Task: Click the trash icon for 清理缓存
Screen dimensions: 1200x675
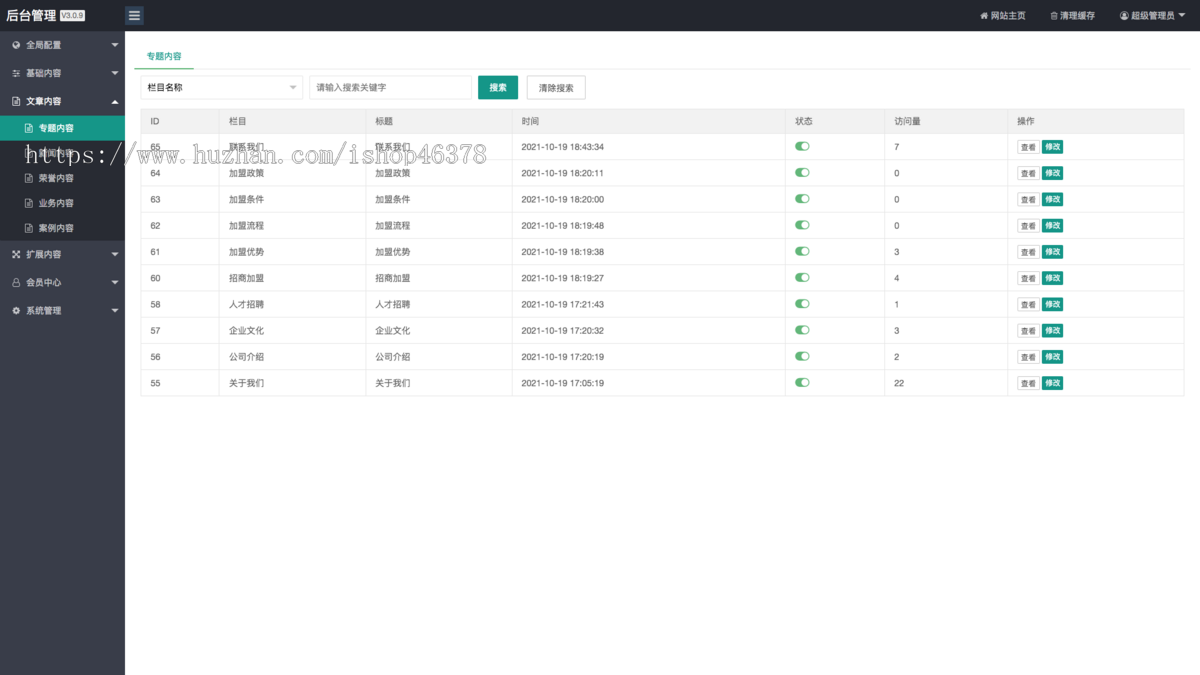Action: [1054, 16]
